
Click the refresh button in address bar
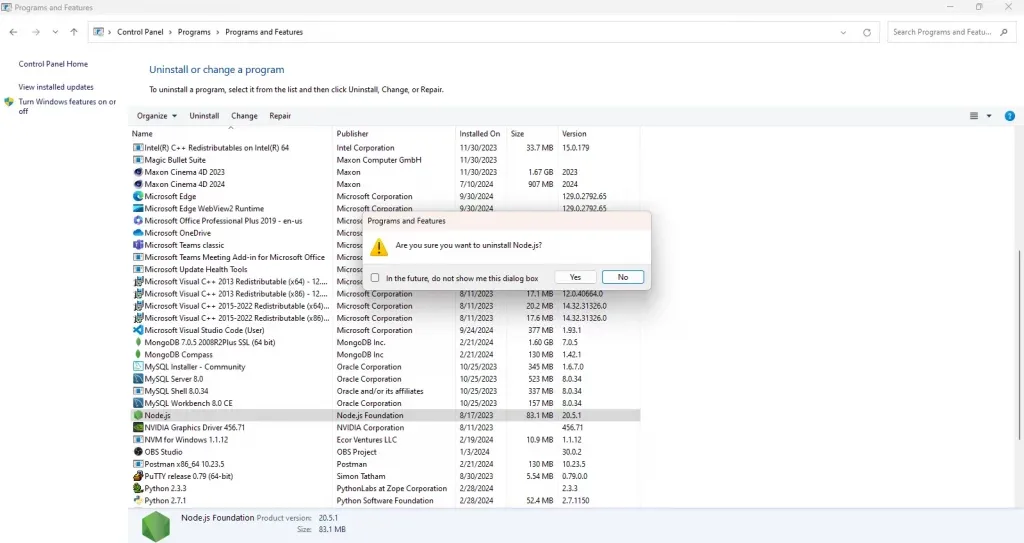[x=867, y=32]
